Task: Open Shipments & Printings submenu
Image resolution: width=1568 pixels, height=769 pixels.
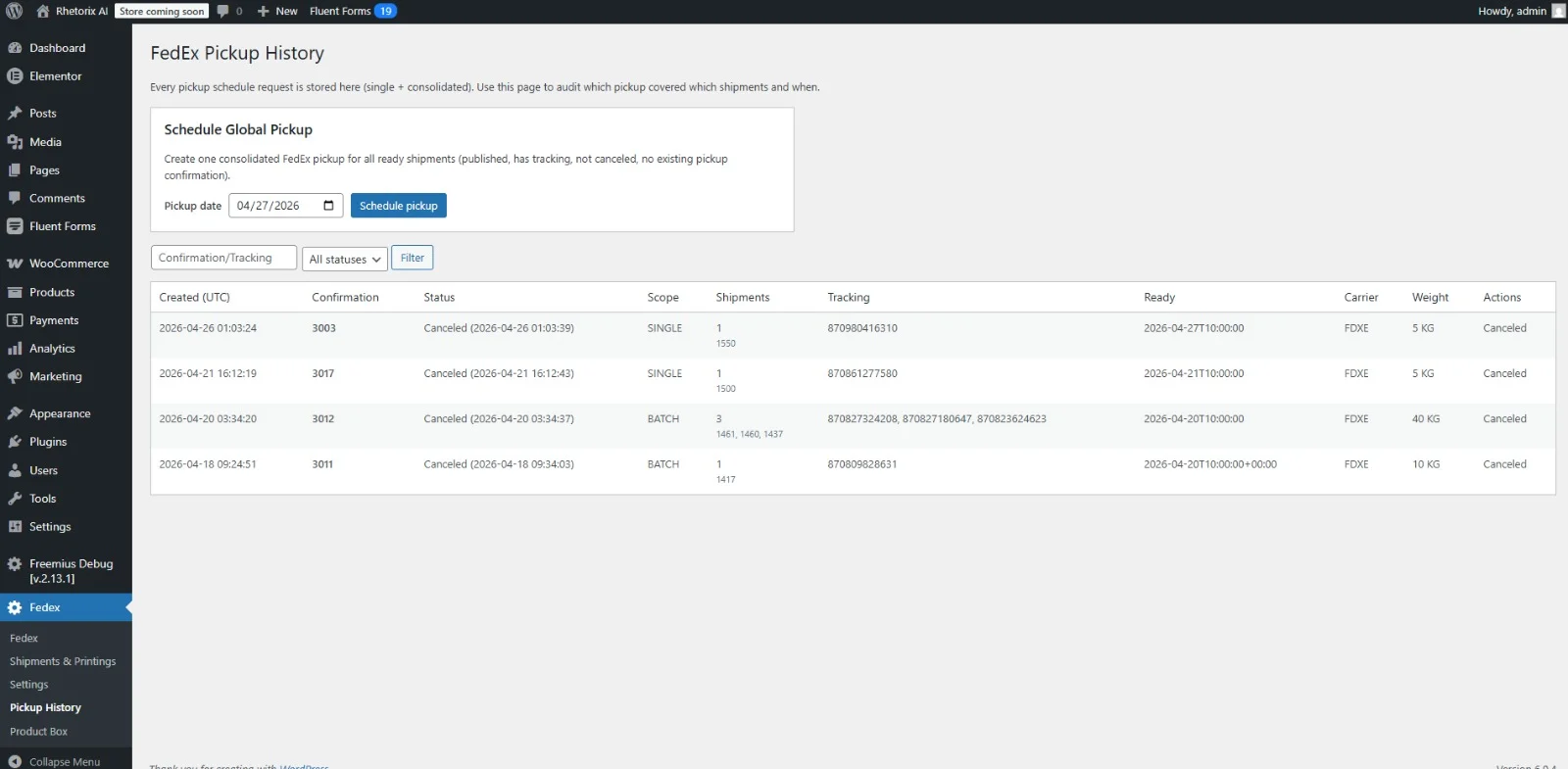Action: point(63,661)
